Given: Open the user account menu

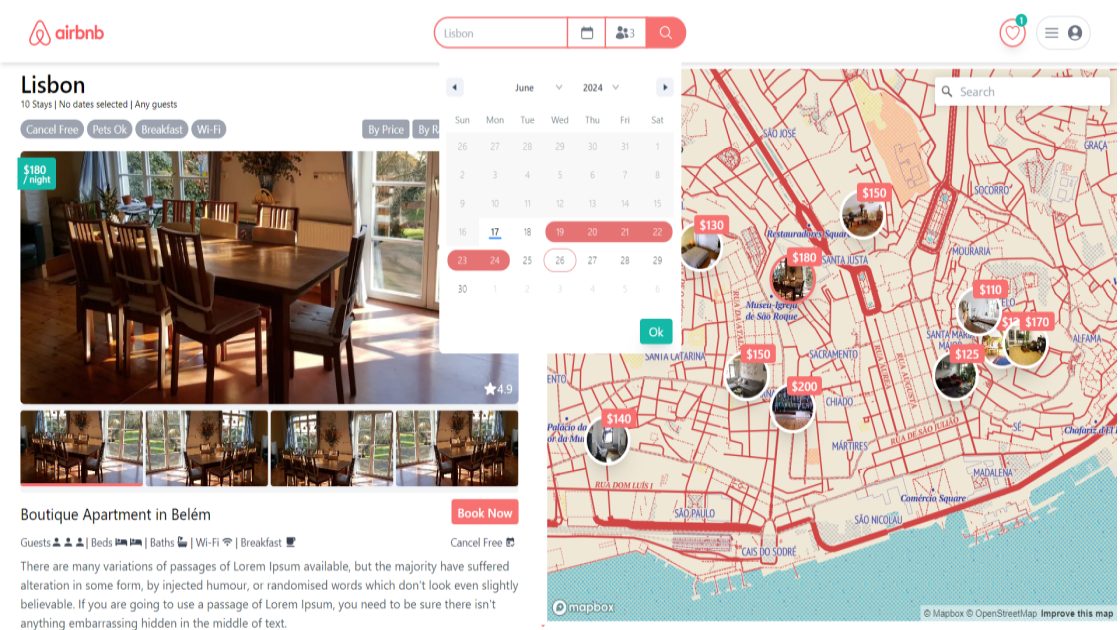Looking at the screenshot, I should [1063, 33].
